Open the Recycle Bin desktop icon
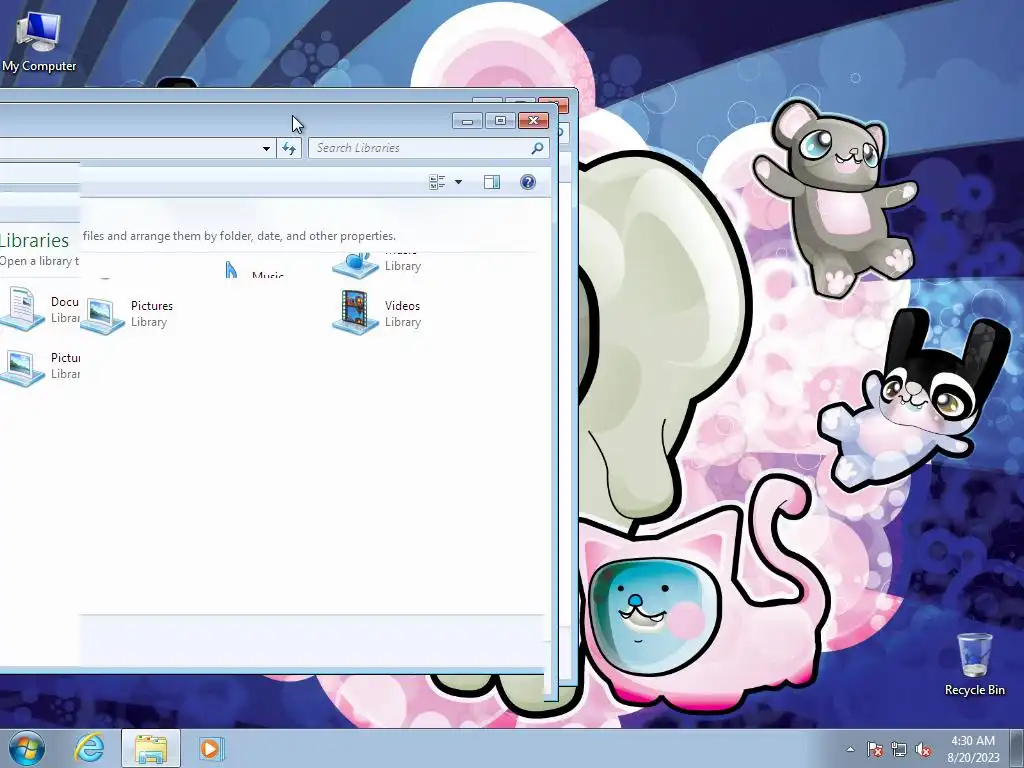Image resolution: width=1024 pixels, height=768 pixels. (x=974, y=664)
